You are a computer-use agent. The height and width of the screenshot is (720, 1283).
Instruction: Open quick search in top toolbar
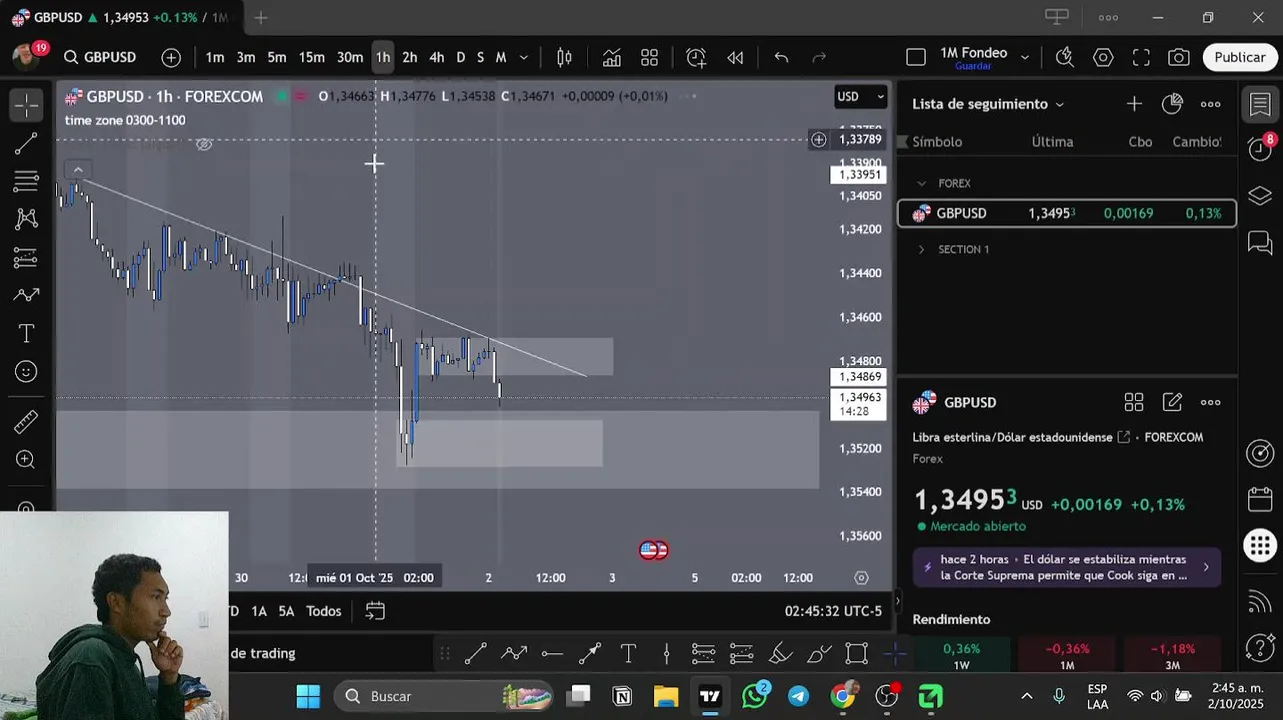(1065, 57)
